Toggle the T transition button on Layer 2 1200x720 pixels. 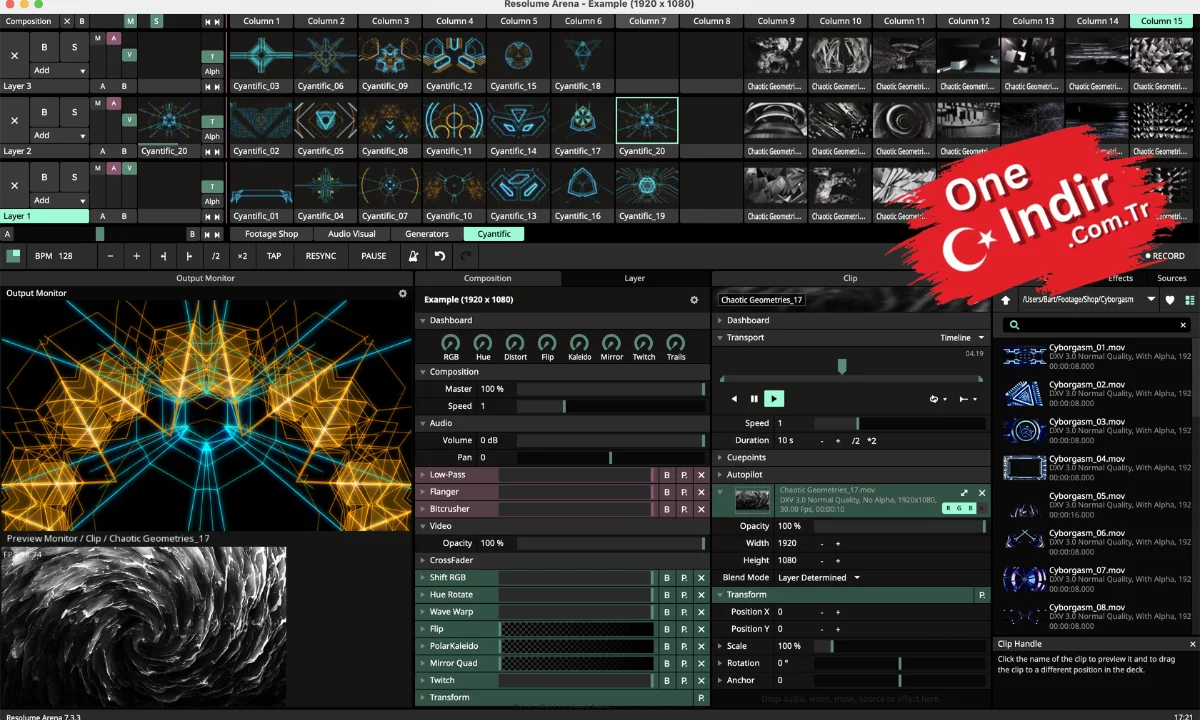[212, 122]
